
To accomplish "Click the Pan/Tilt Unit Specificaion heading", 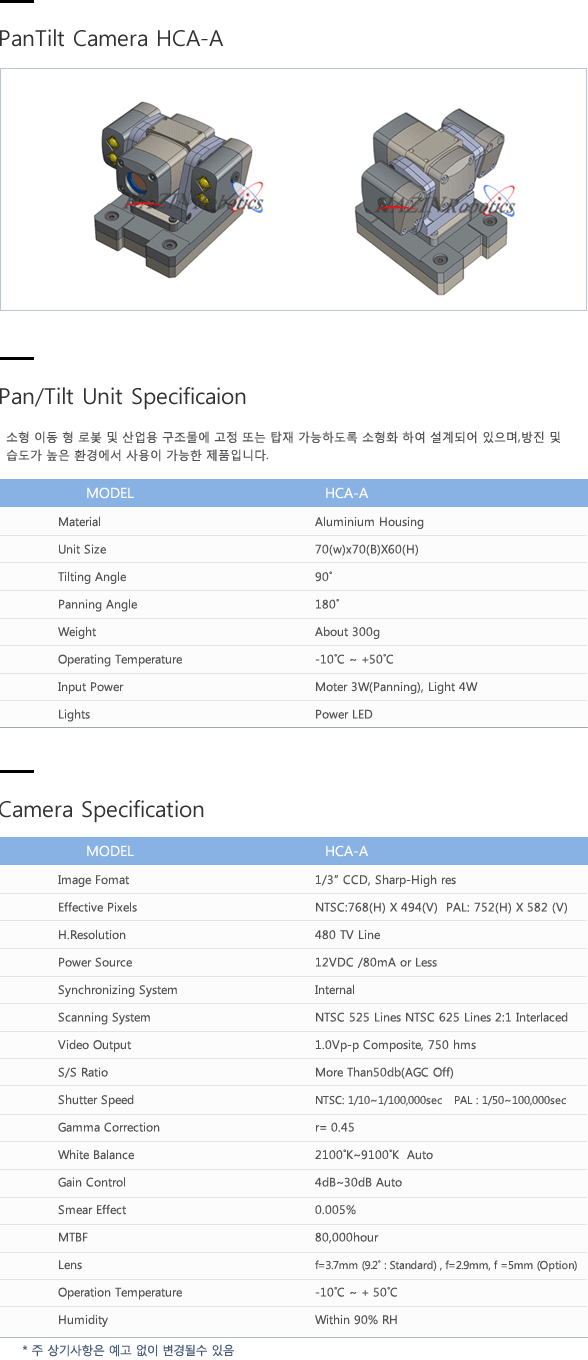I will coord(123,396).
